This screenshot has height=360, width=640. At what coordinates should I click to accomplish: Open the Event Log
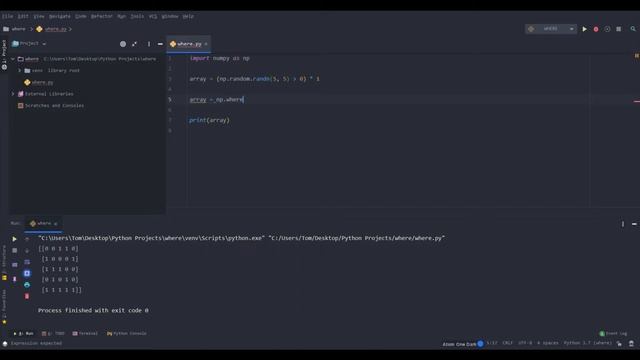pos(613,333)
